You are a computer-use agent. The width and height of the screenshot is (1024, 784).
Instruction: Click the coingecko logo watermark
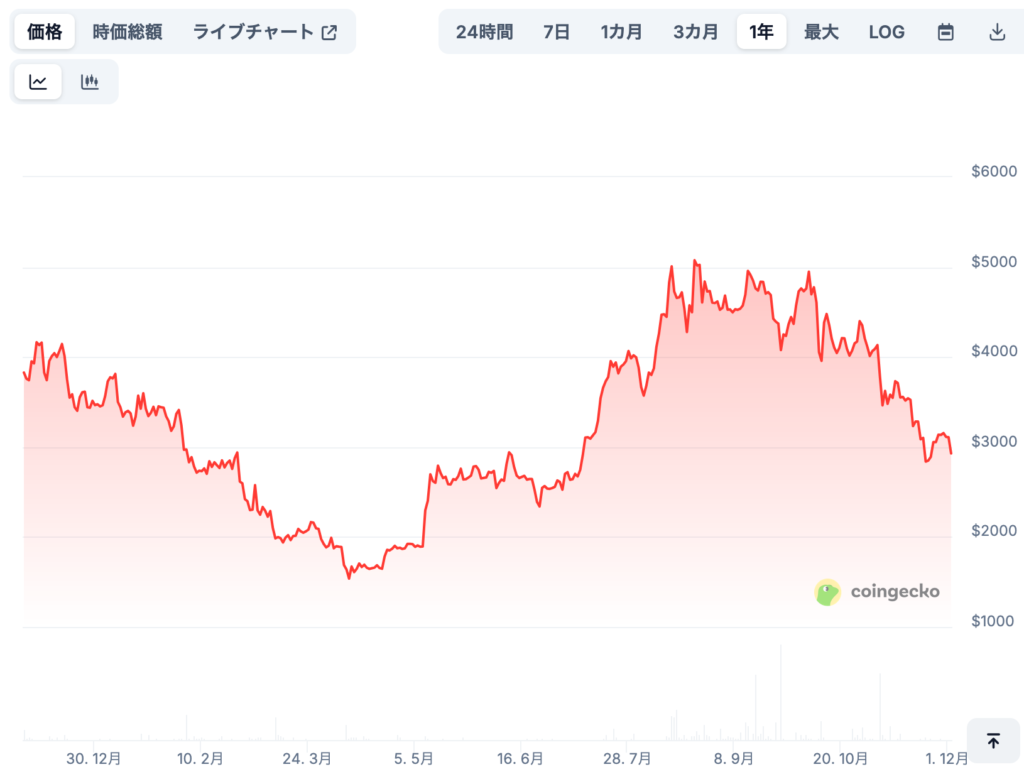pyautogui.click(x=878, y=591)
